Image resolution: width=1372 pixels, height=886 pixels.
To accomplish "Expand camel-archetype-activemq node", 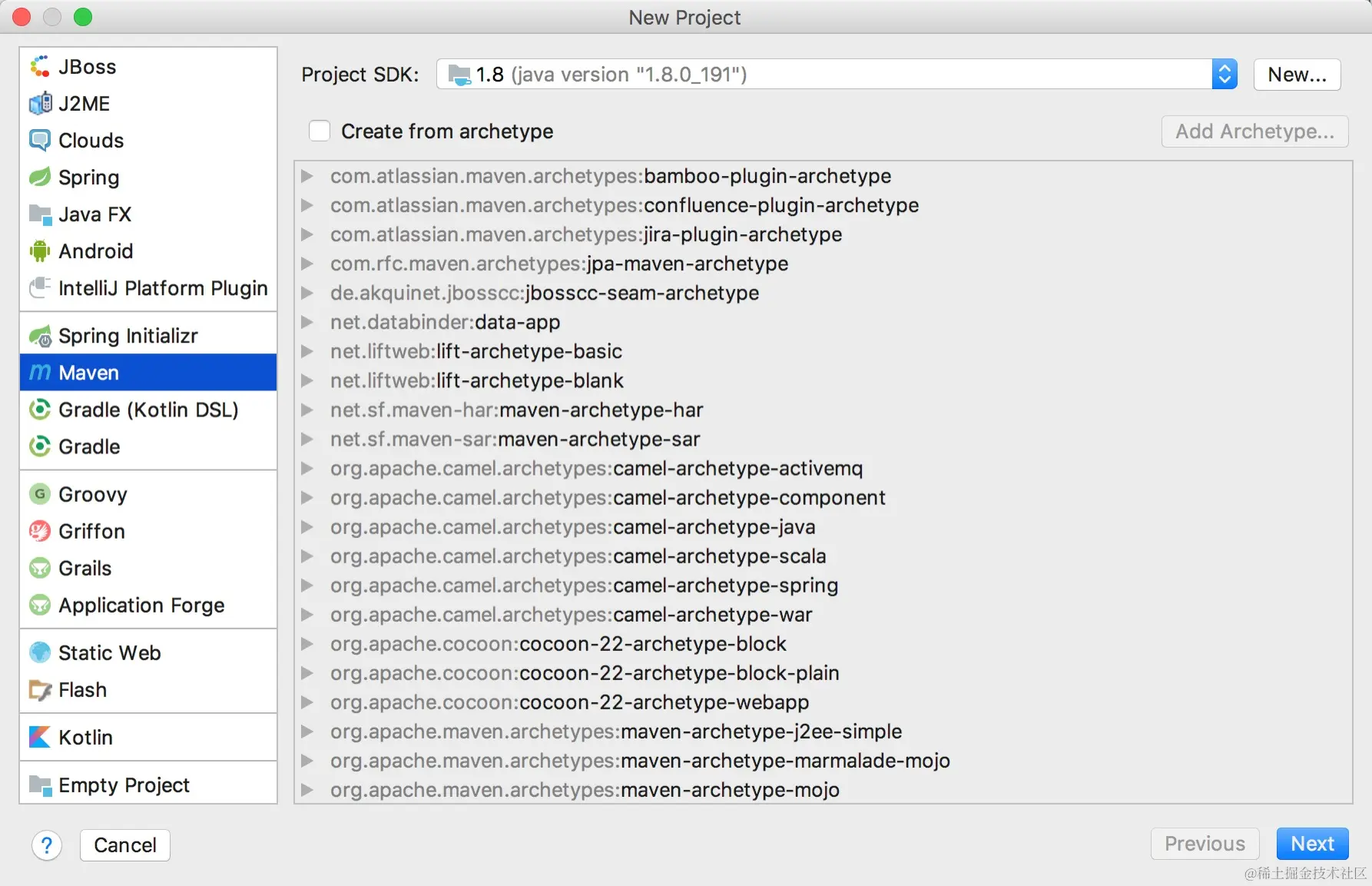I will pos(307,468).
